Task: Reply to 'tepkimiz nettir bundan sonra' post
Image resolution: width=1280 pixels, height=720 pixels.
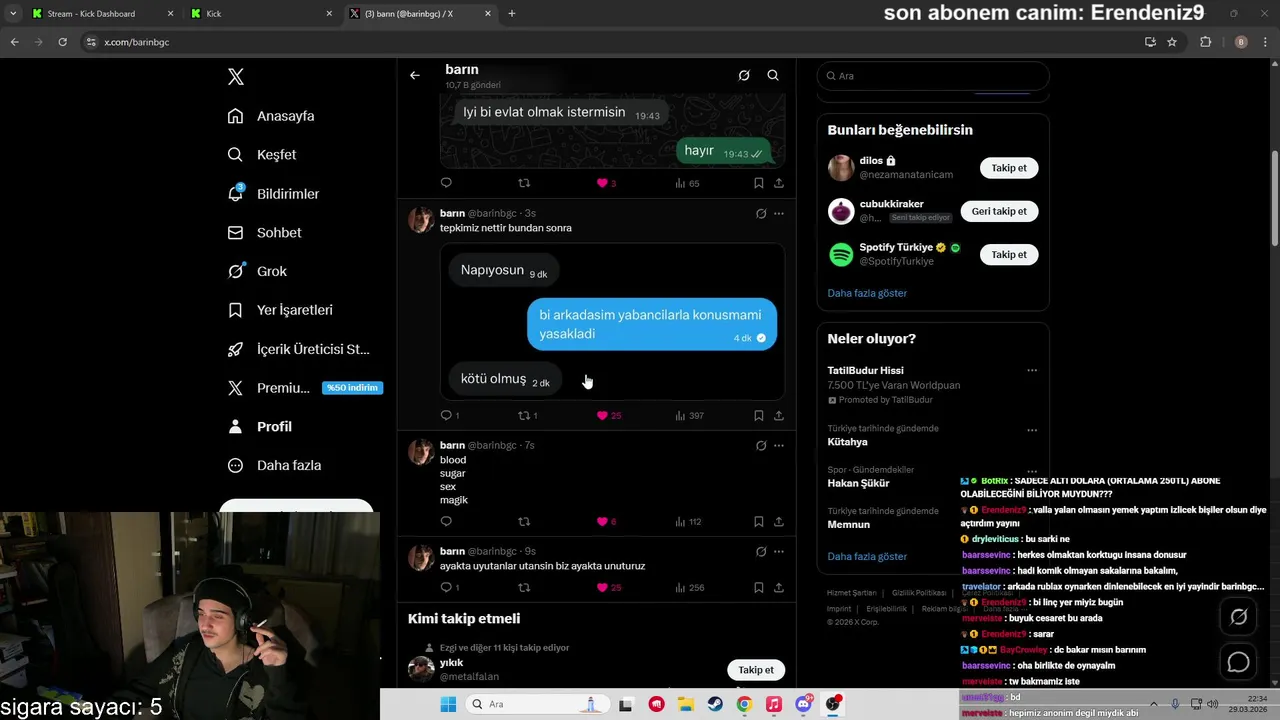Action: click(450, 415)
